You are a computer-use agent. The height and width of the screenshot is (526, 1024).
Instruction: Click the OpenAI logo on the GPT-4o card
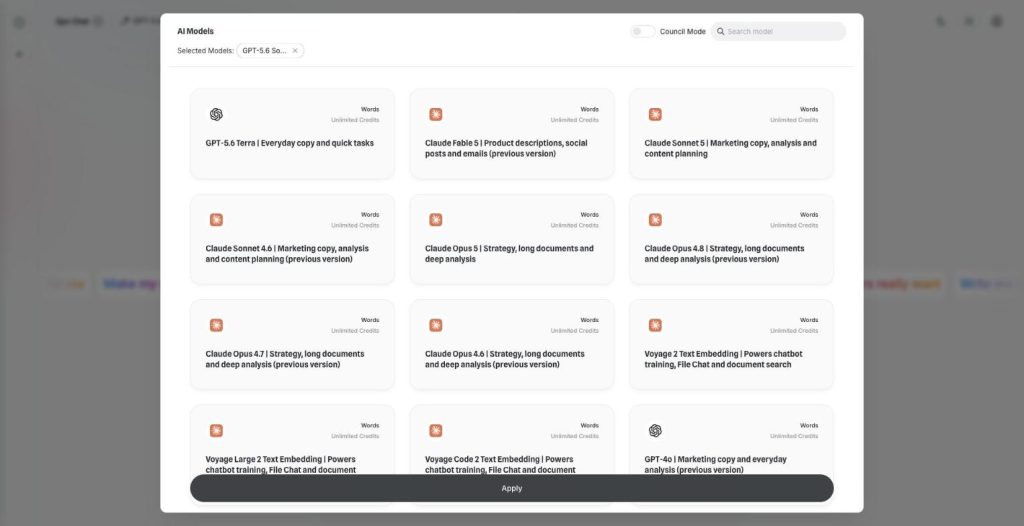point(655,431)
